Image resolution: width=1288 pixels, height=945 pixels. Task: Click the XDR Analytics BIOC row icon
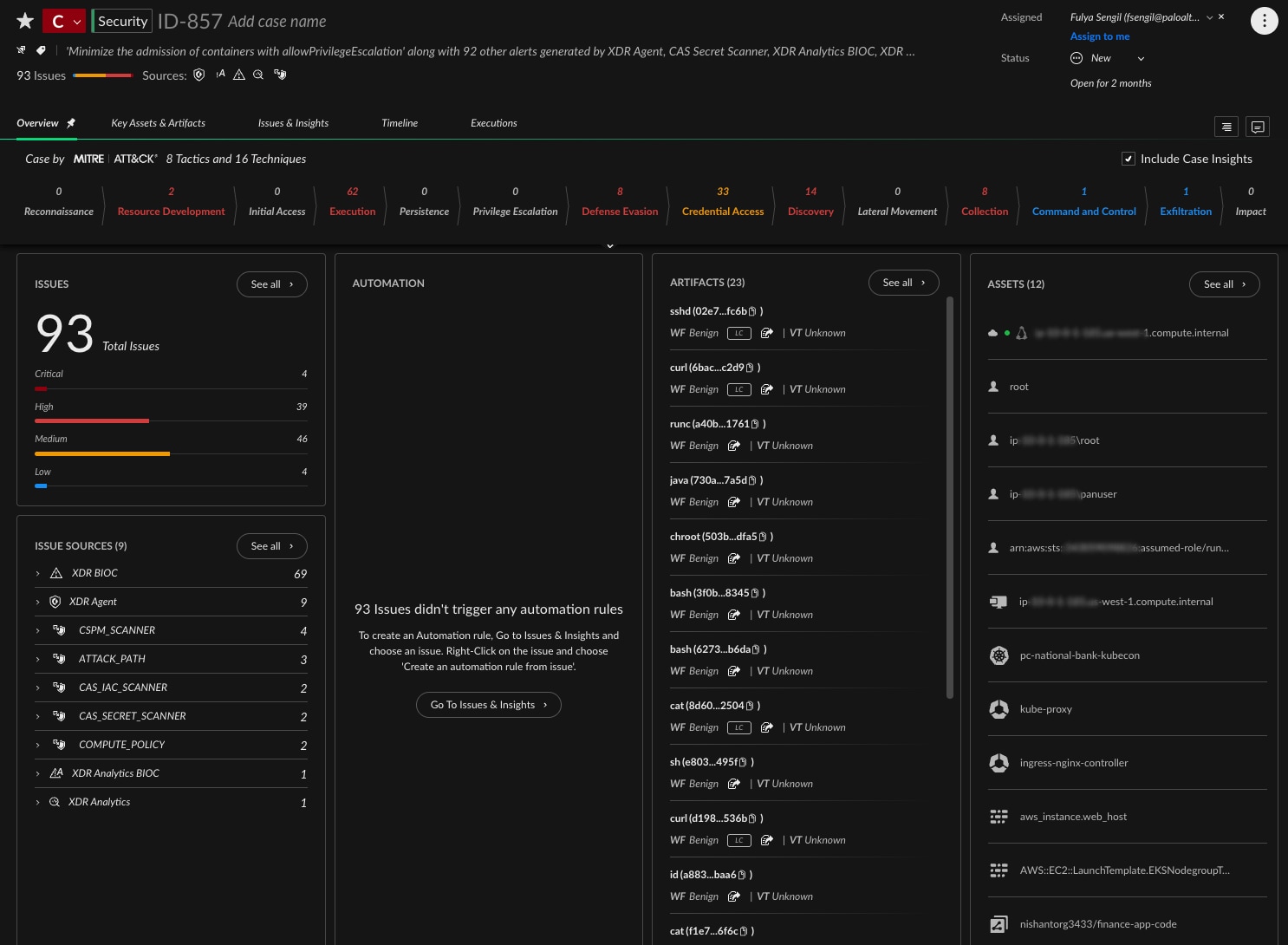coord(56,773)
